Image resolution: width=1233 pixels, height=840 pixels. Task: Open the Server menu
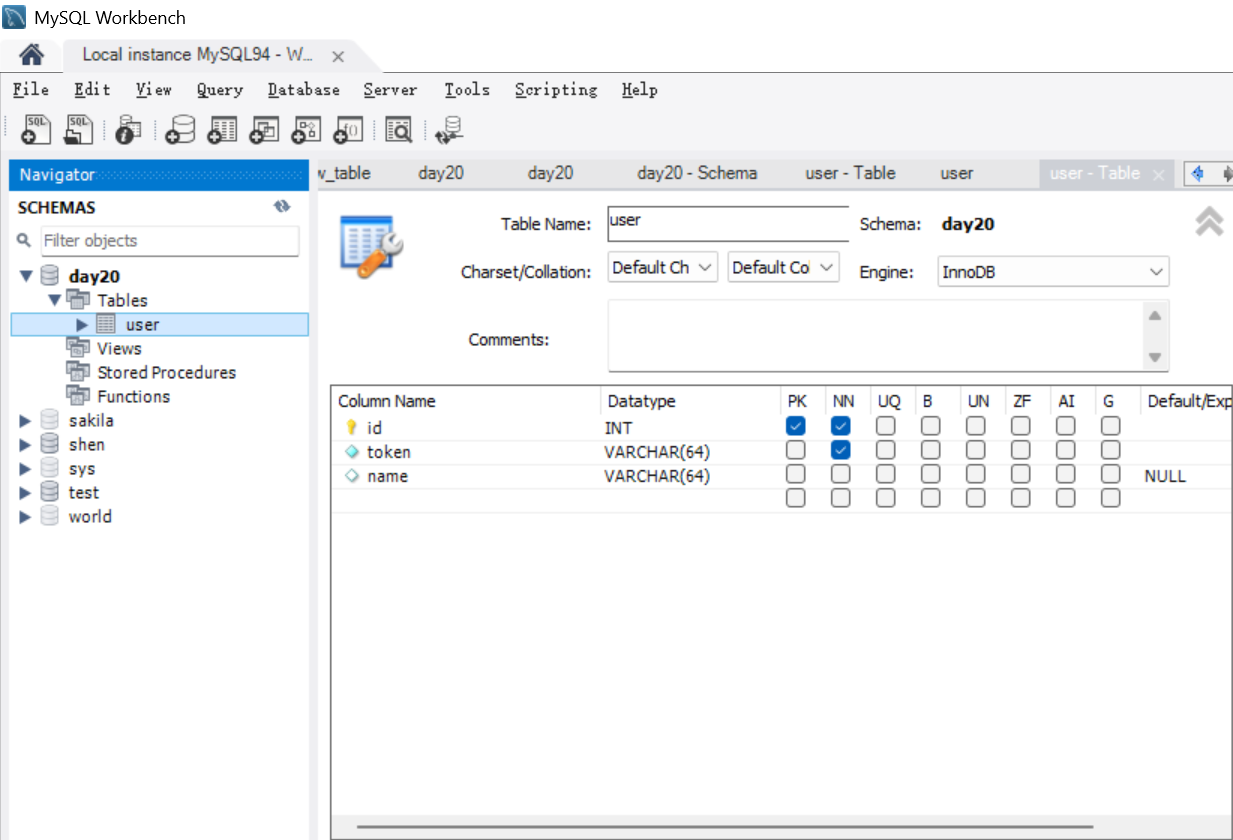[390, 90]
